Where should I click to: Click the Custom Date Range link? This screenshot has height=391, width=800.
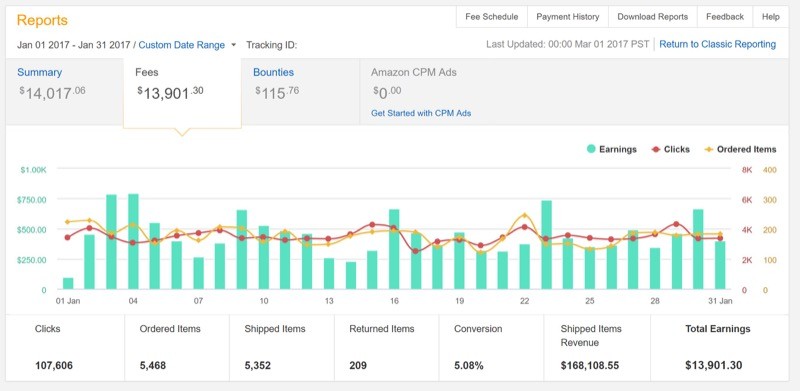(x=182, y=45)
